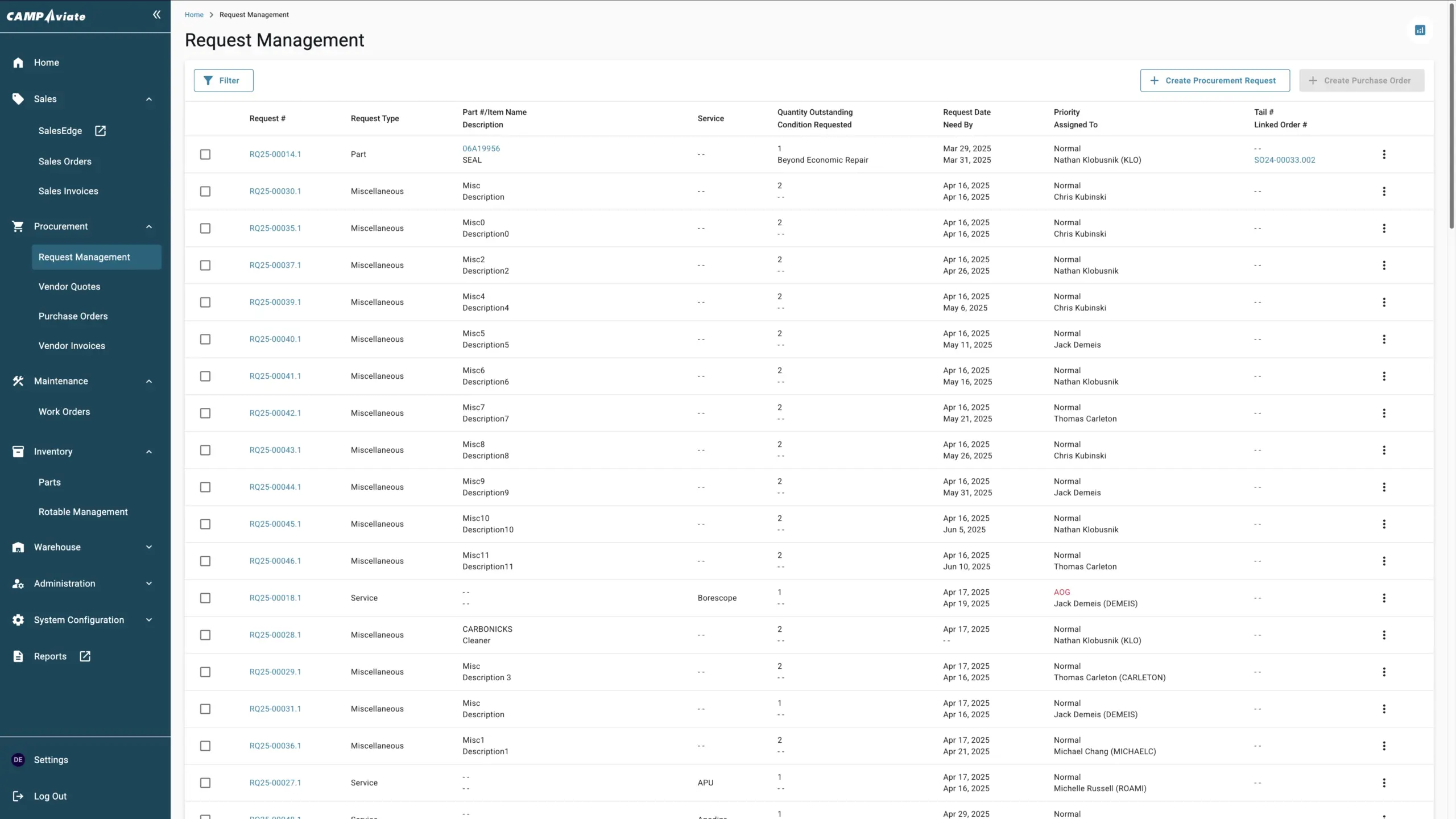Click the DE user avatar near Settings

[x=18, y=760]
